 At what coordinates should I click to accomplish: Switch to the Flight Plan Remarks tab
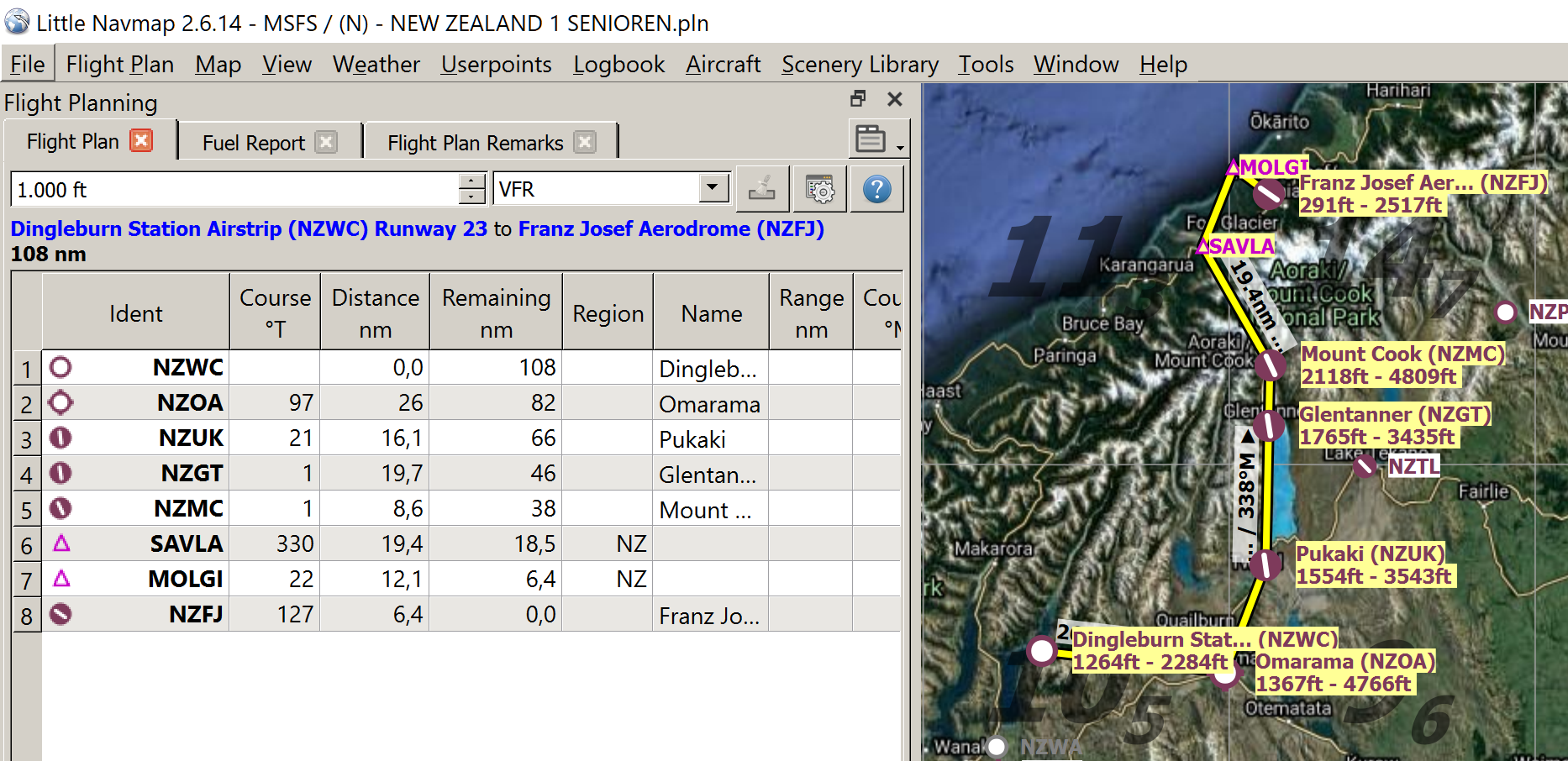pyautogui.click(x=475, y=143)
